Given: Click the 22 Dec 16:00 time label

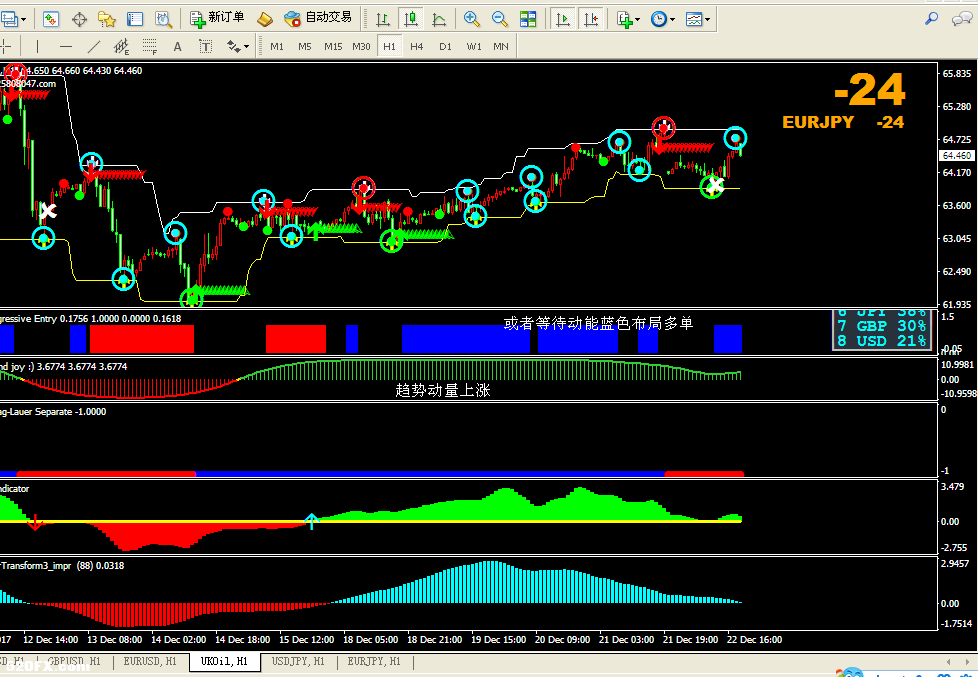Looking at the screenshot, I should pos(755,640).
